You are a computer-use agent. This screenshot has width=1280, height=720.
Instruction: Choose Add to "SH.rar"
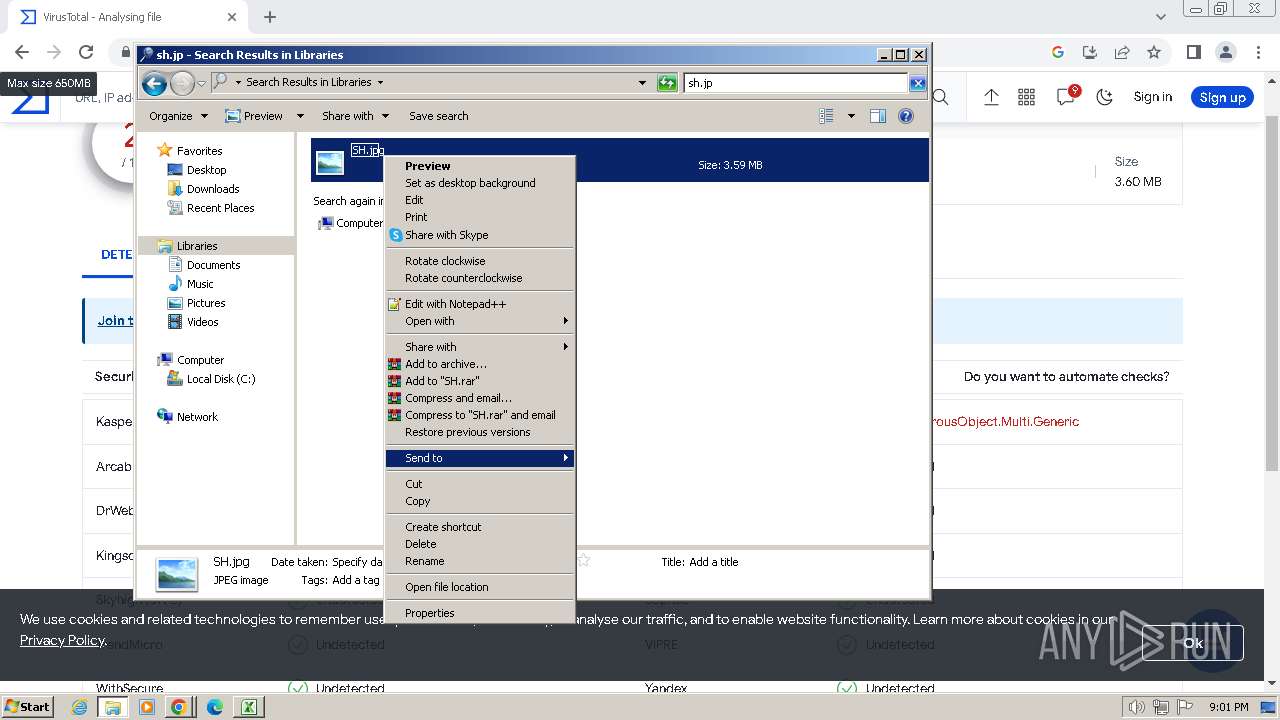point(480,381)
